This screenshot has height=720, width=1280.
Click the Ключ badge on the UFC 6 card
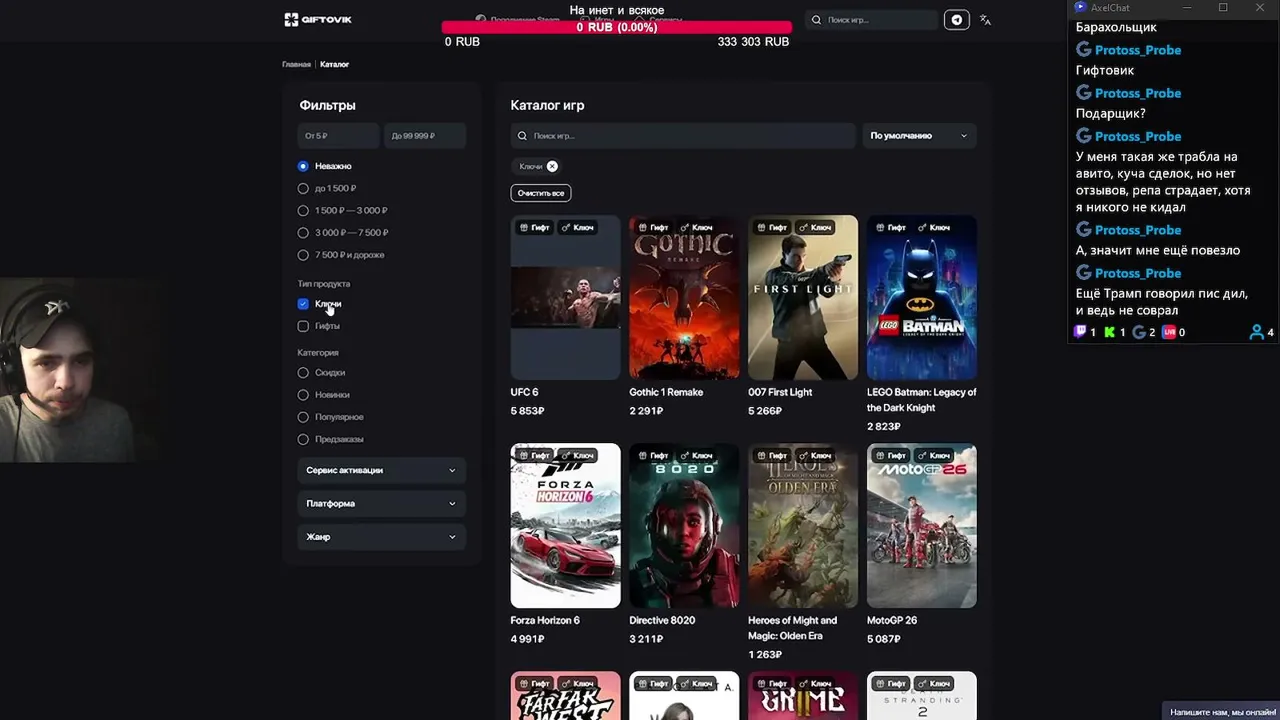tap(577, 227)
